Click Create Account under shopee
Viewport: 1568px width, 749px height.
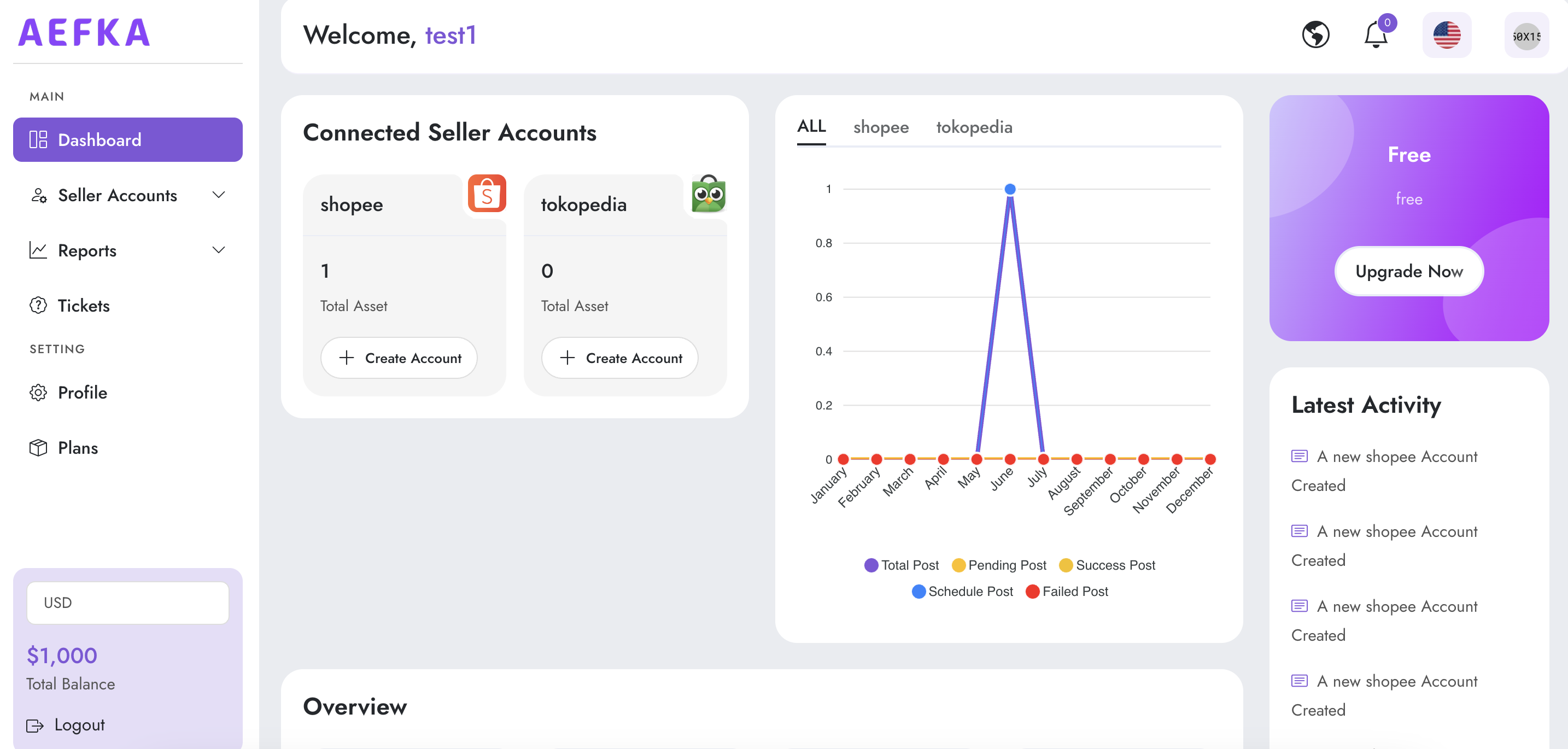point(399,359)
